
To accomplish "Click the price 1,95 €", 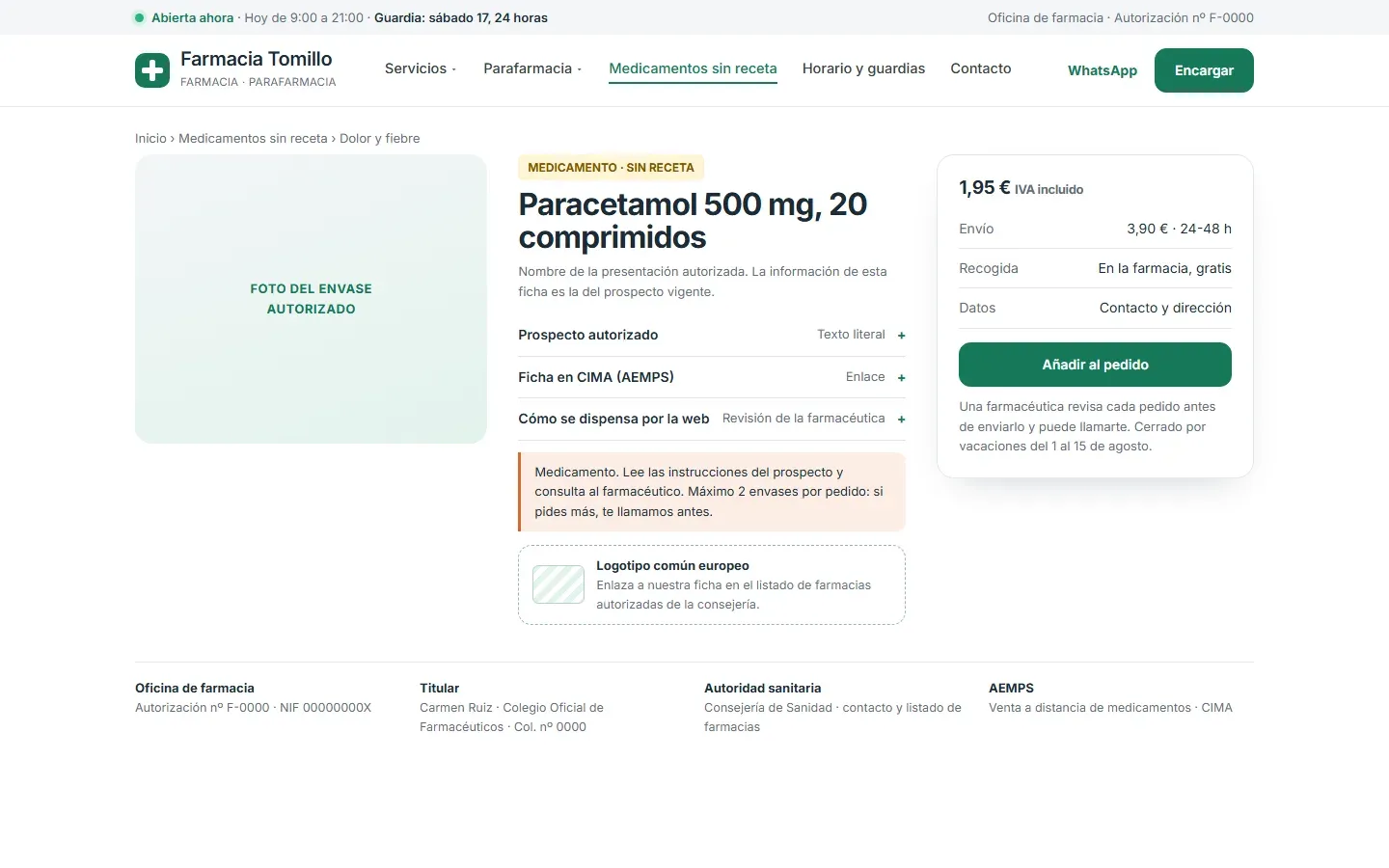I will (984, 188).
